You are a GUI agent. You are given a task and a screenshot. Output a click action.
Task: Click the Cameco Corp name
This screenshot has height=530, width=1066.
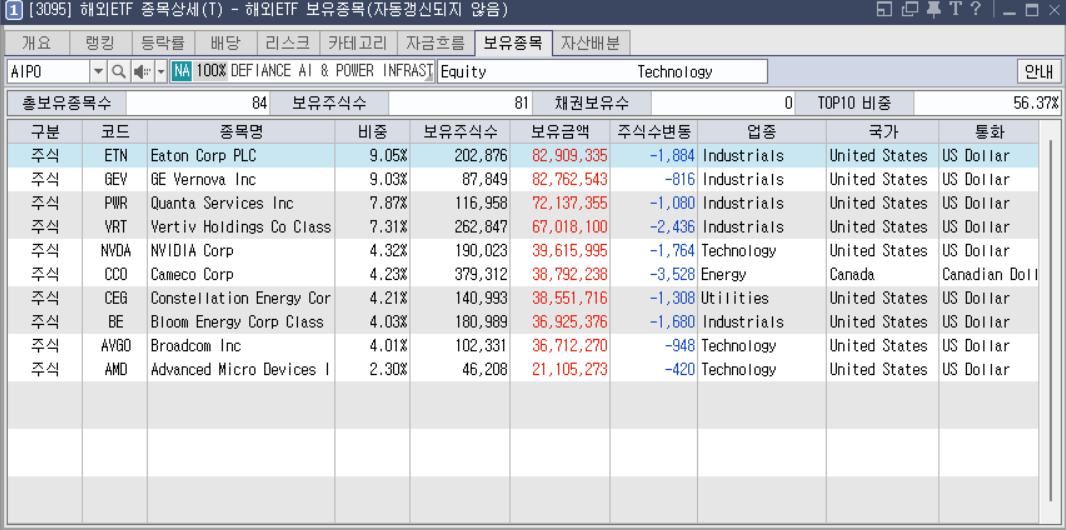[x=192, y=275]
